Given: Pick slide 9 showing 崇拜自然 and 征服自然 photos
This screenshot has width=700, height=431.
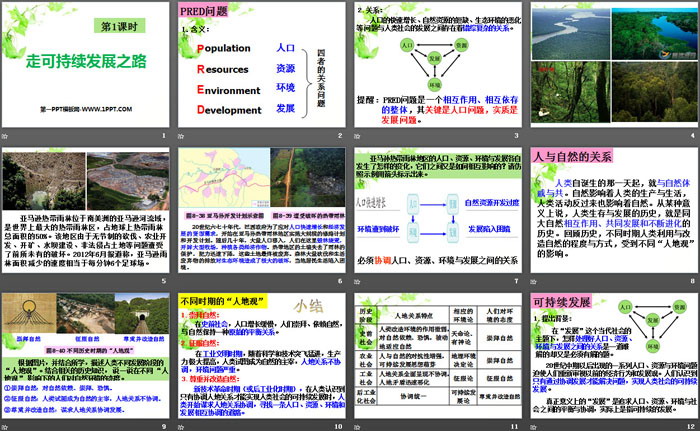Looking at the screenshot, I should pyautogui.click(x=87, y=353).
